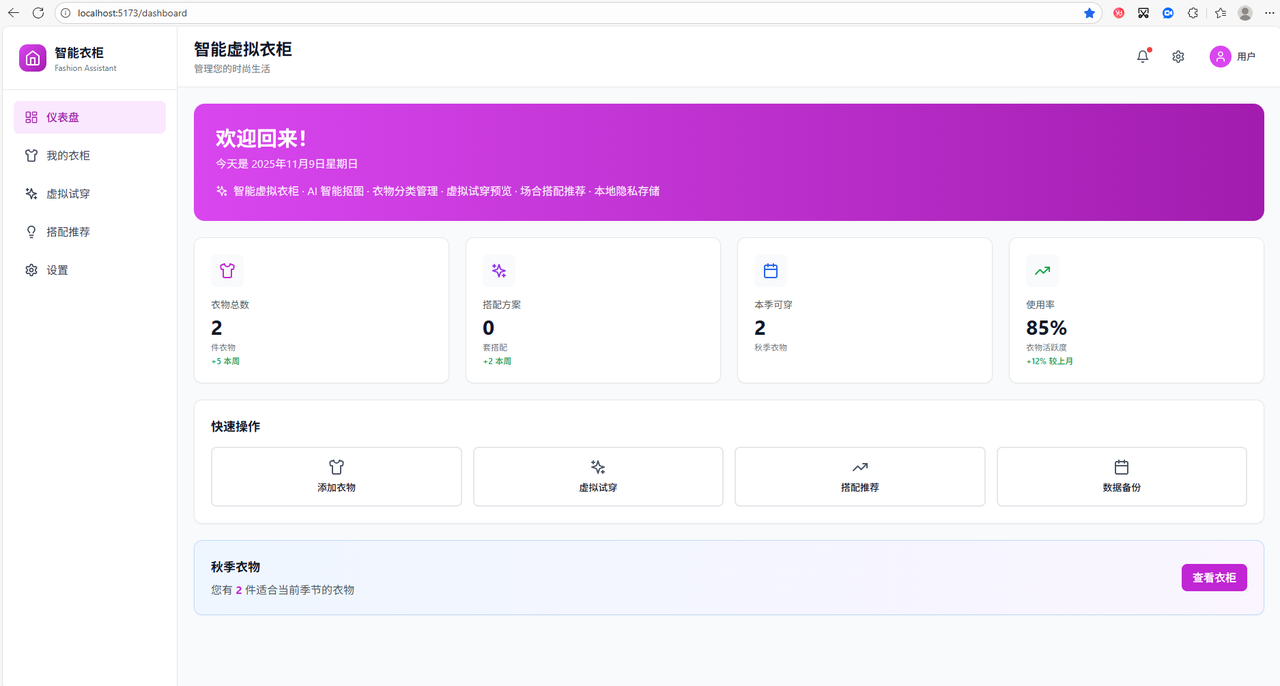The image size is (1280, 686).
Task: Reload the page with refresh icon
Action: [x=38, y=13]
